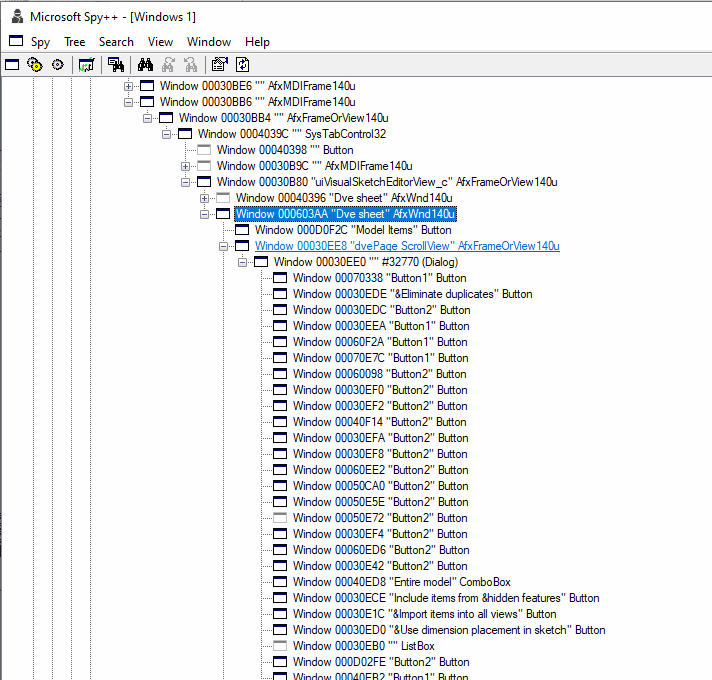
Task: Select row Window 00040F14 "Button2" Button
Action: 380,422
